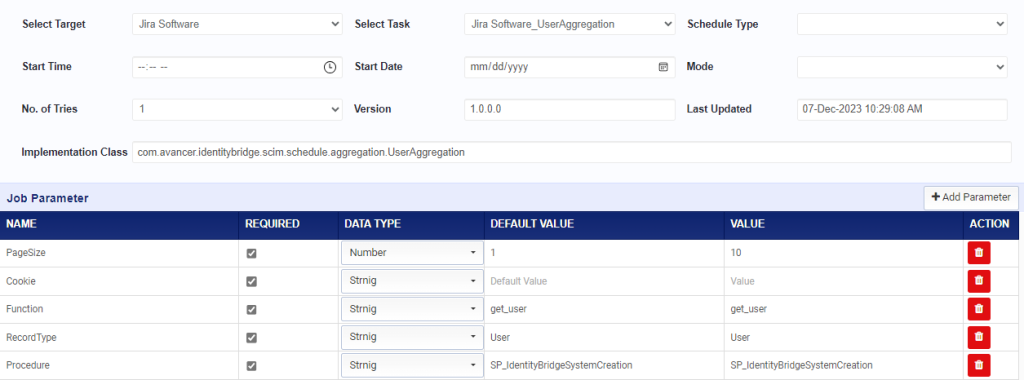Click the Add Parameter button

tap(971, 197)
